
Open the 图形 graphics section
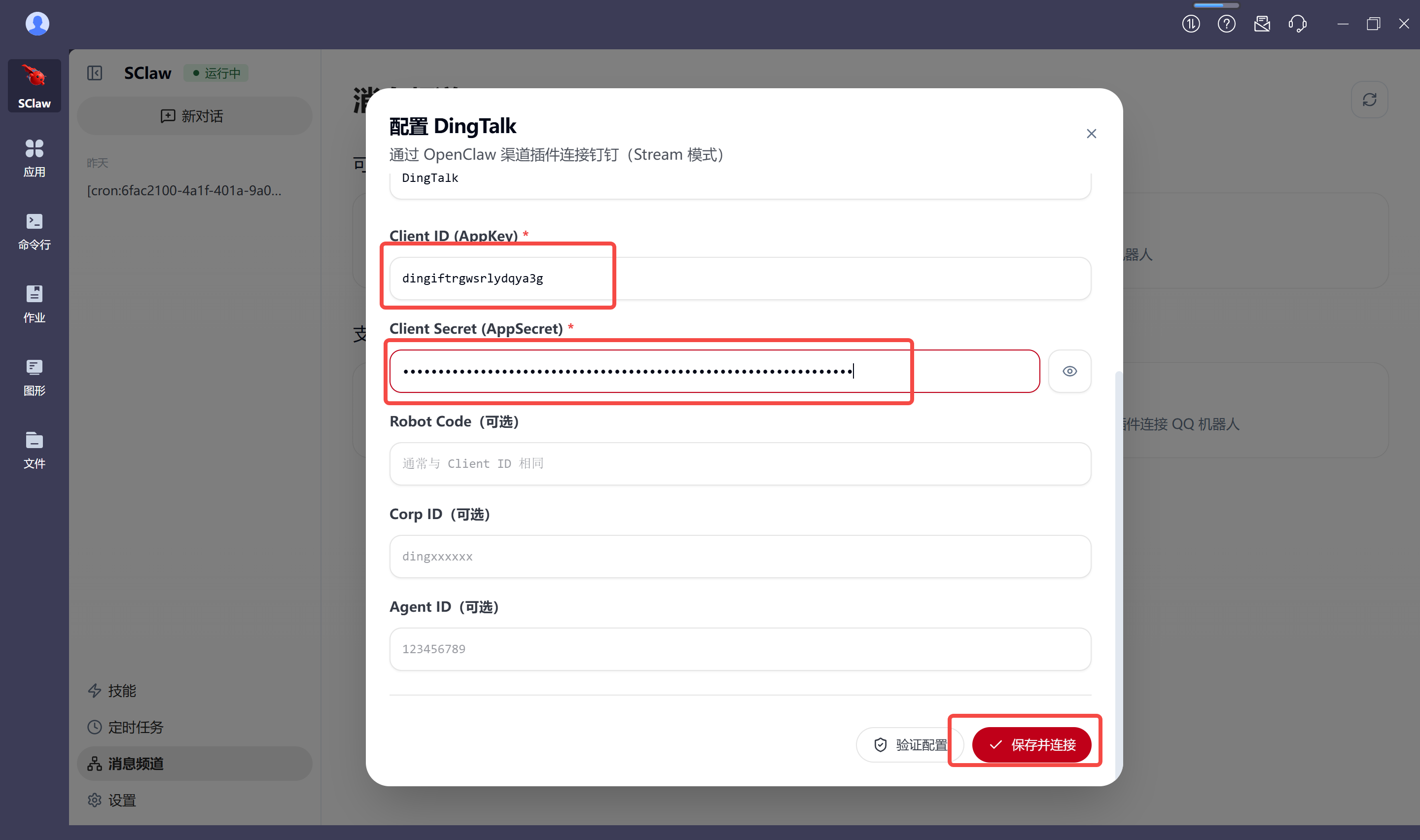pyautogui.click(x=34, y=377)
